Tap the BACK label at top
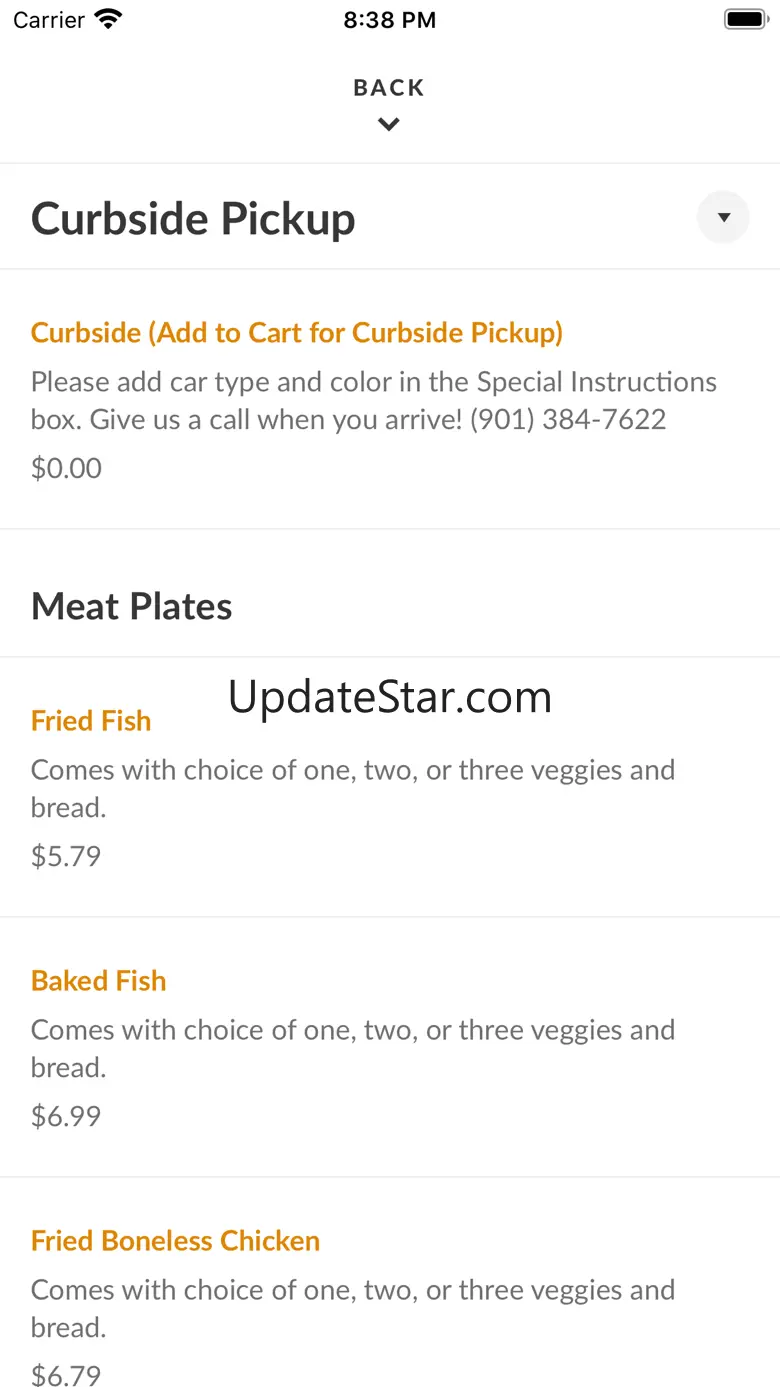Viewport: 780px width, 1387px height. (389, 88)
